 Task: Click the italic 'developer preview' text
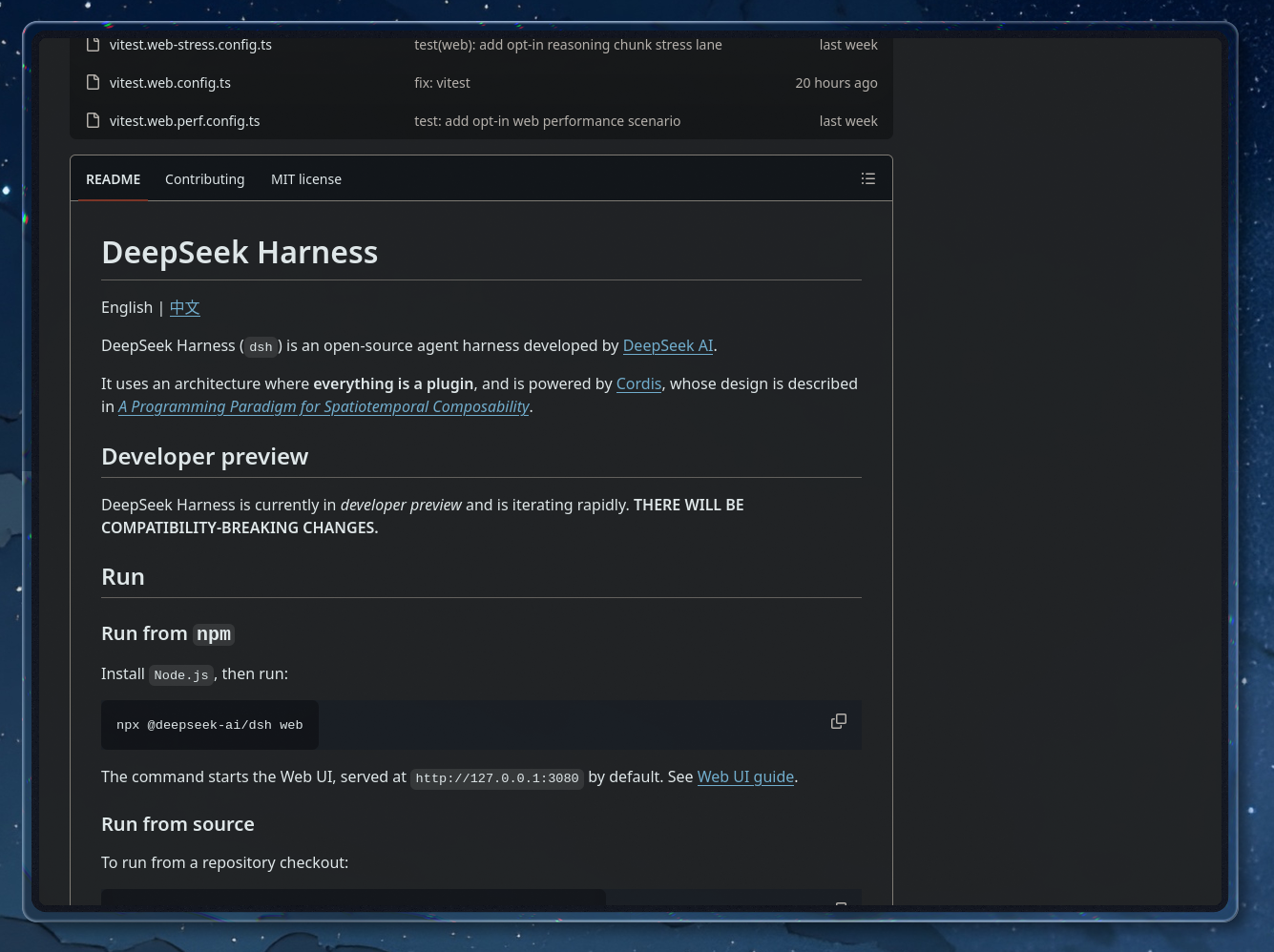point(401,505)
